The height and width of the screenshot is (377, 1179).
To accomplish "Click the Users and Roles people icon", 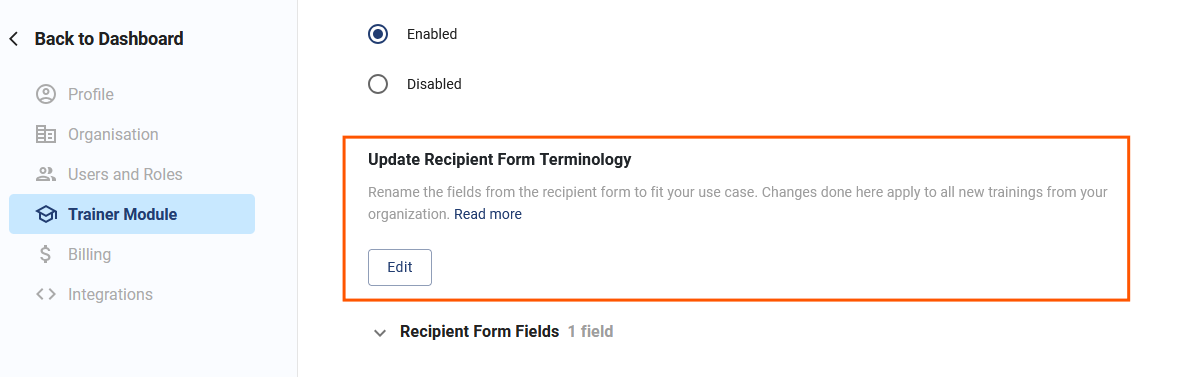I will (46, 175).
